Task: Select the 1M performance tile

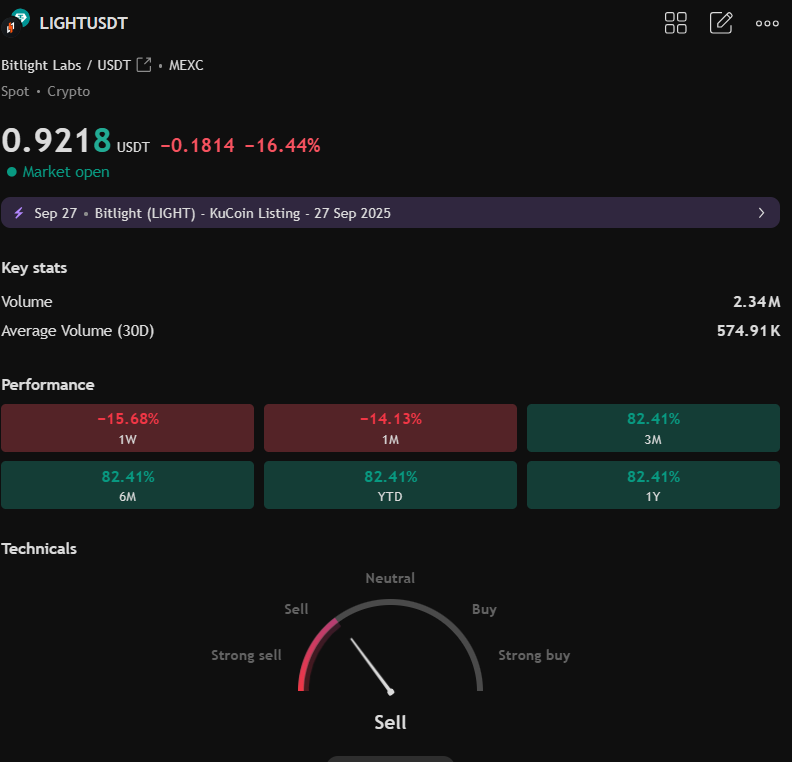Action: coord(390,428)
